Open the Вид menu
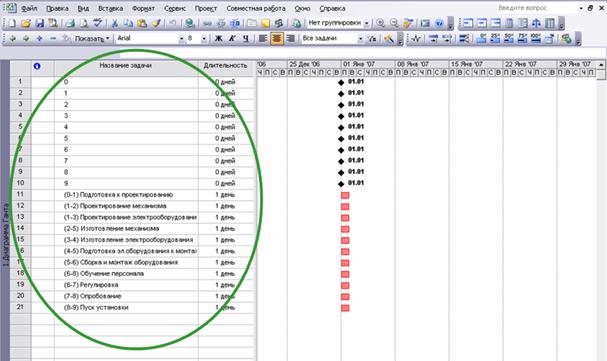 pos(83,8)
